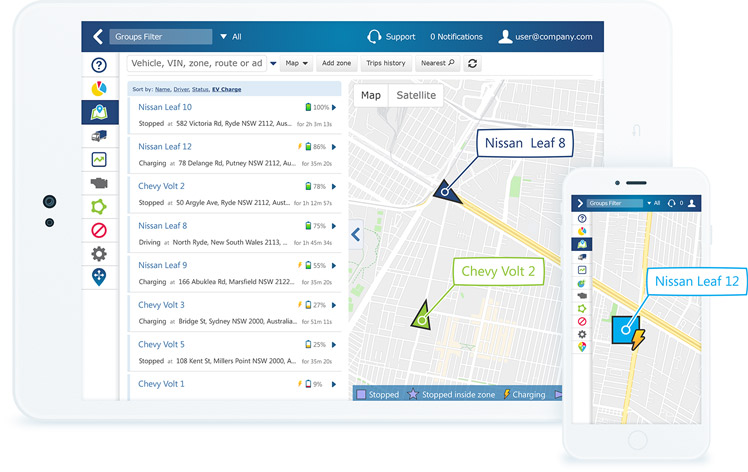Tap the forward chevron in phone header
The image size is (748, 472).
(x=580, y=203)
